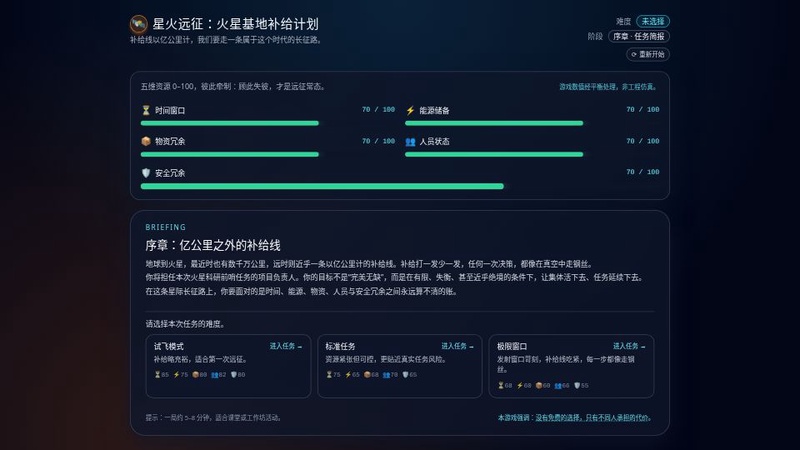
Task: Click the hourglass icon for 时间窗口
Action: (x=146, y=110)
